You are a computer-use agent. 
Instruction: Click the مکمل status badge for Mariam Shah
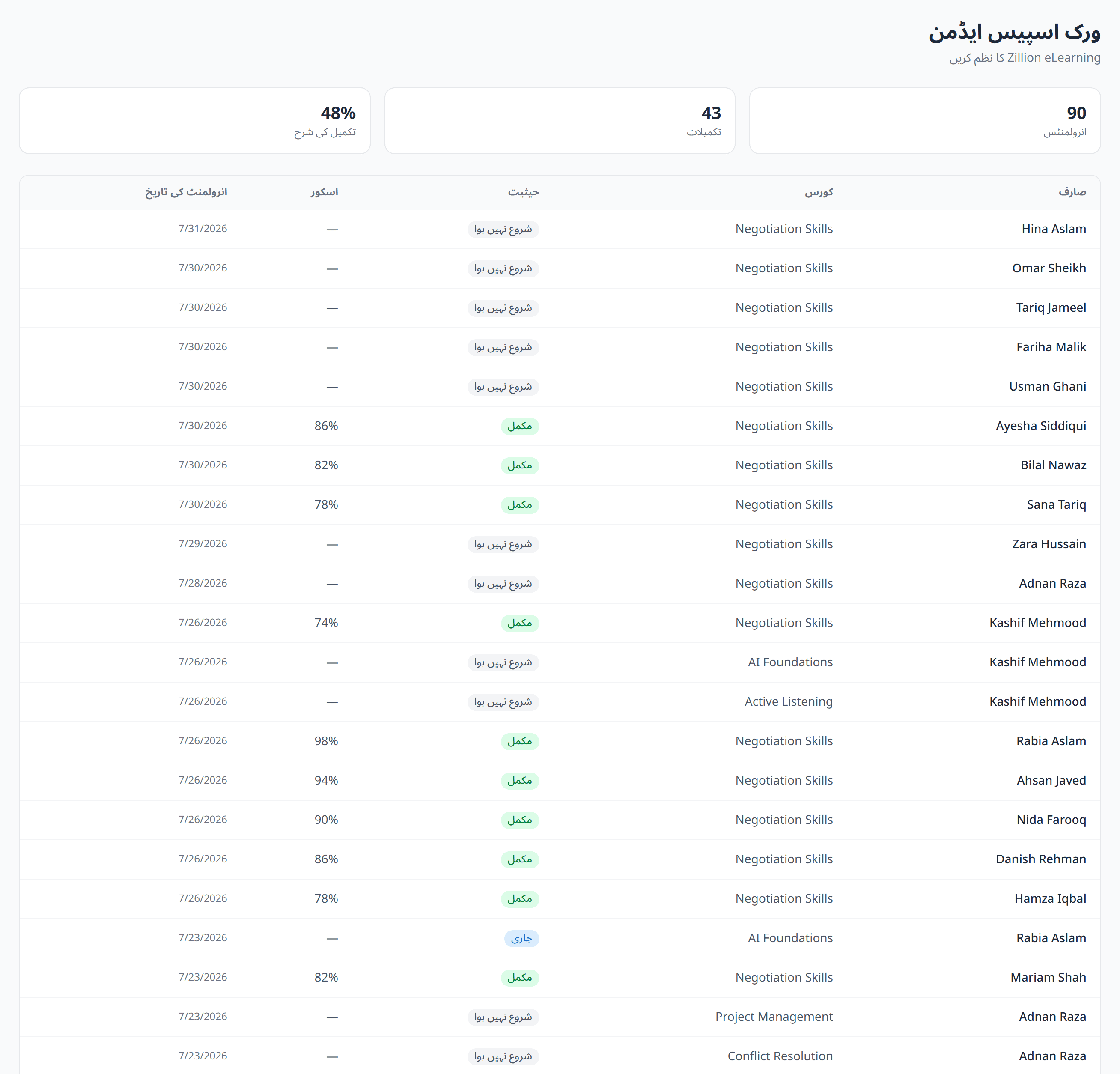click(520, 977)
